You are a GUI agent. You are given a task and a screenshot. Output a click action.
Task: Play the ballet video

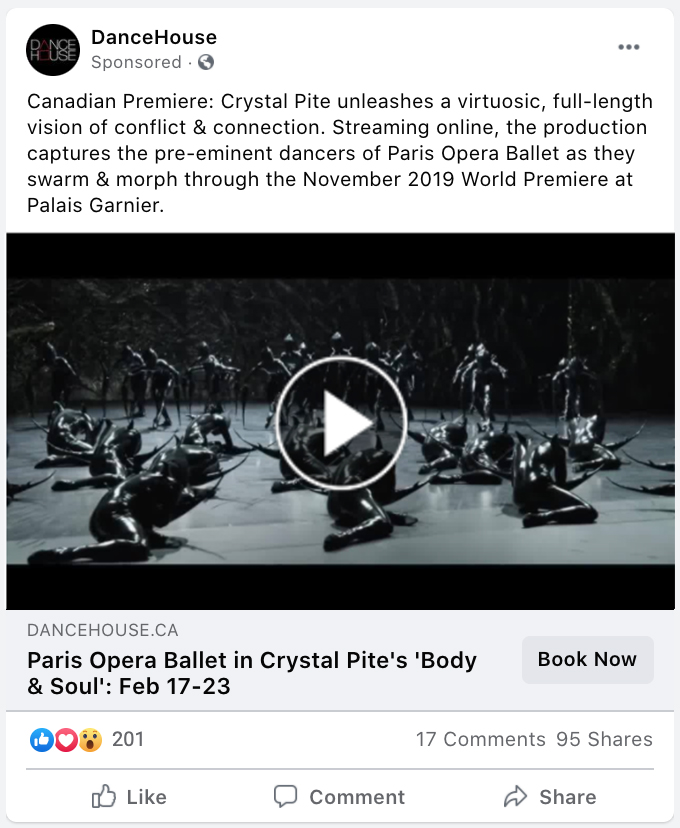click(x=340, y=422)
